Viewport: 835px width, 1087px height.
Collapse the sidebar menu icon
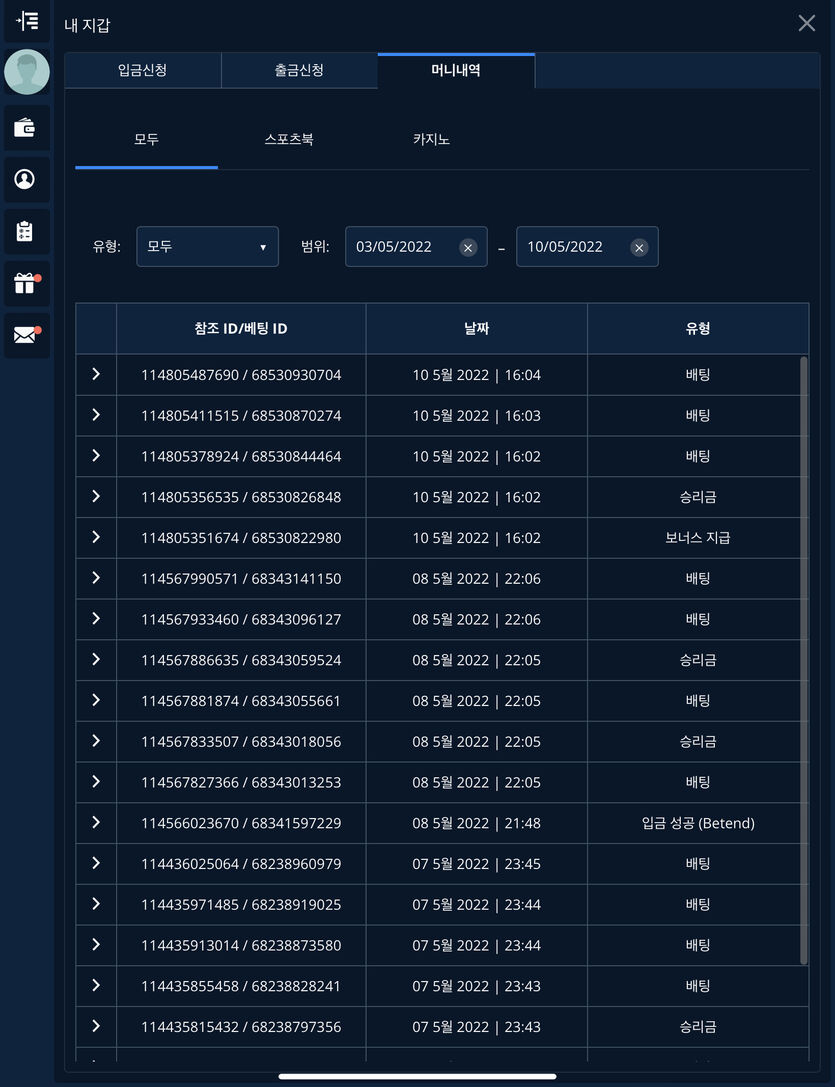(x=27, y=21)
